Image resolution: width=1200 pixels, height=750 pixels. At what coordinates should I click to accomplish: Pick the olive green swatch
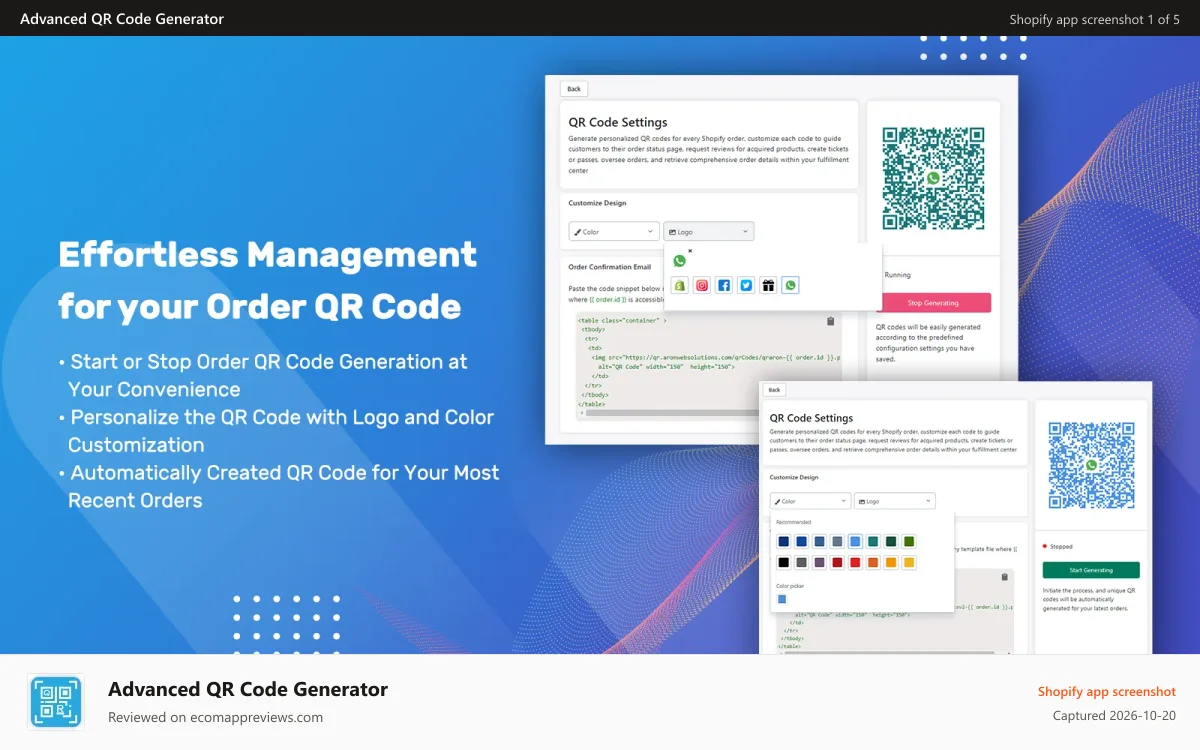[x=909, y=541]
